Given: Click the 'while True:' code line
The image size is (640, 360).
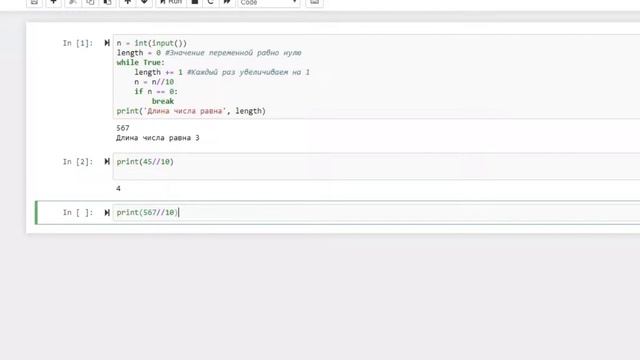Looking at the screenshot, I should tap(140, 62).
